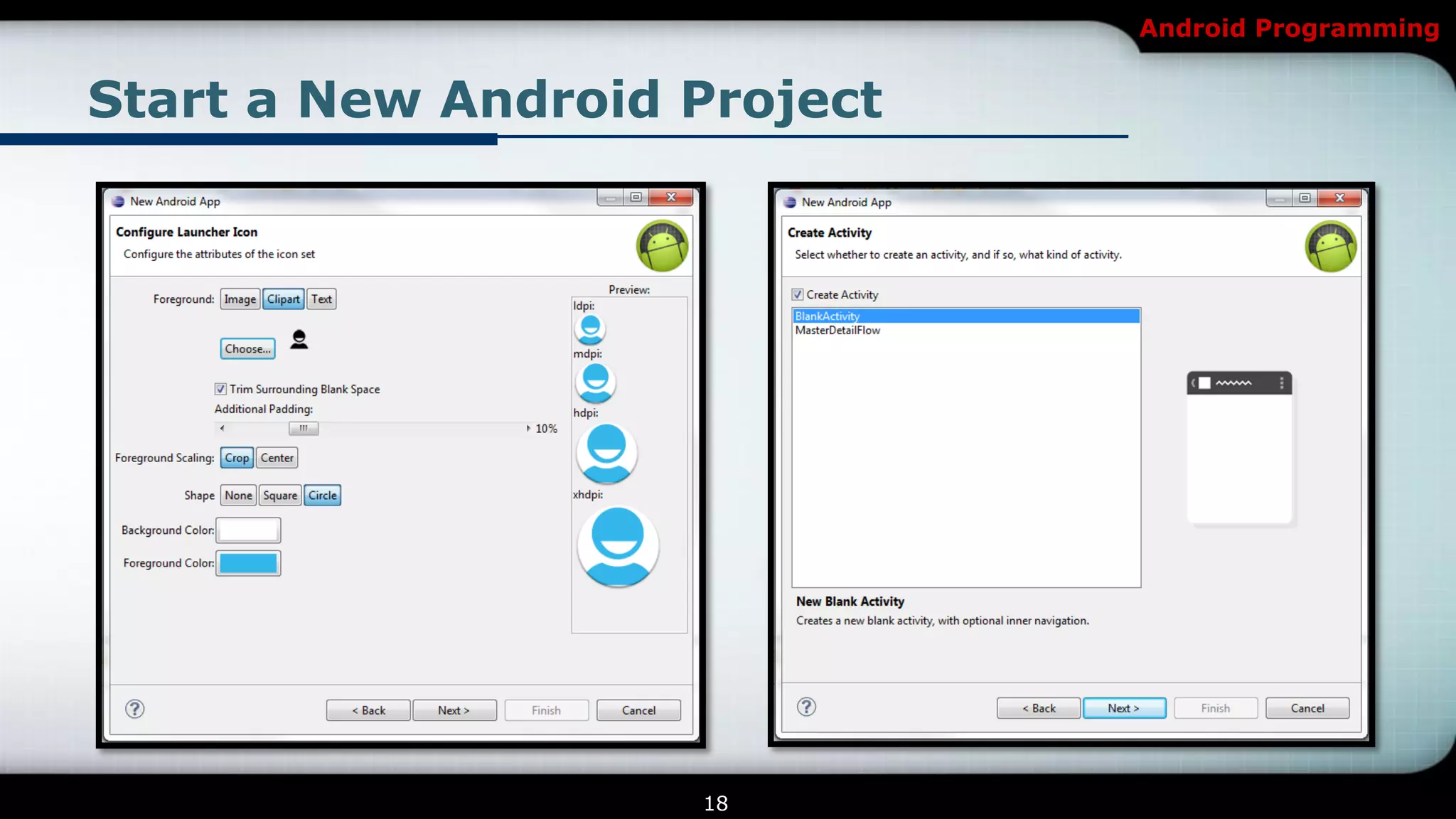This screenshot has height=819, width=1456.
Task: Click the hdpi preview icon
Action: pyautogui.click(x=606, y=453)
